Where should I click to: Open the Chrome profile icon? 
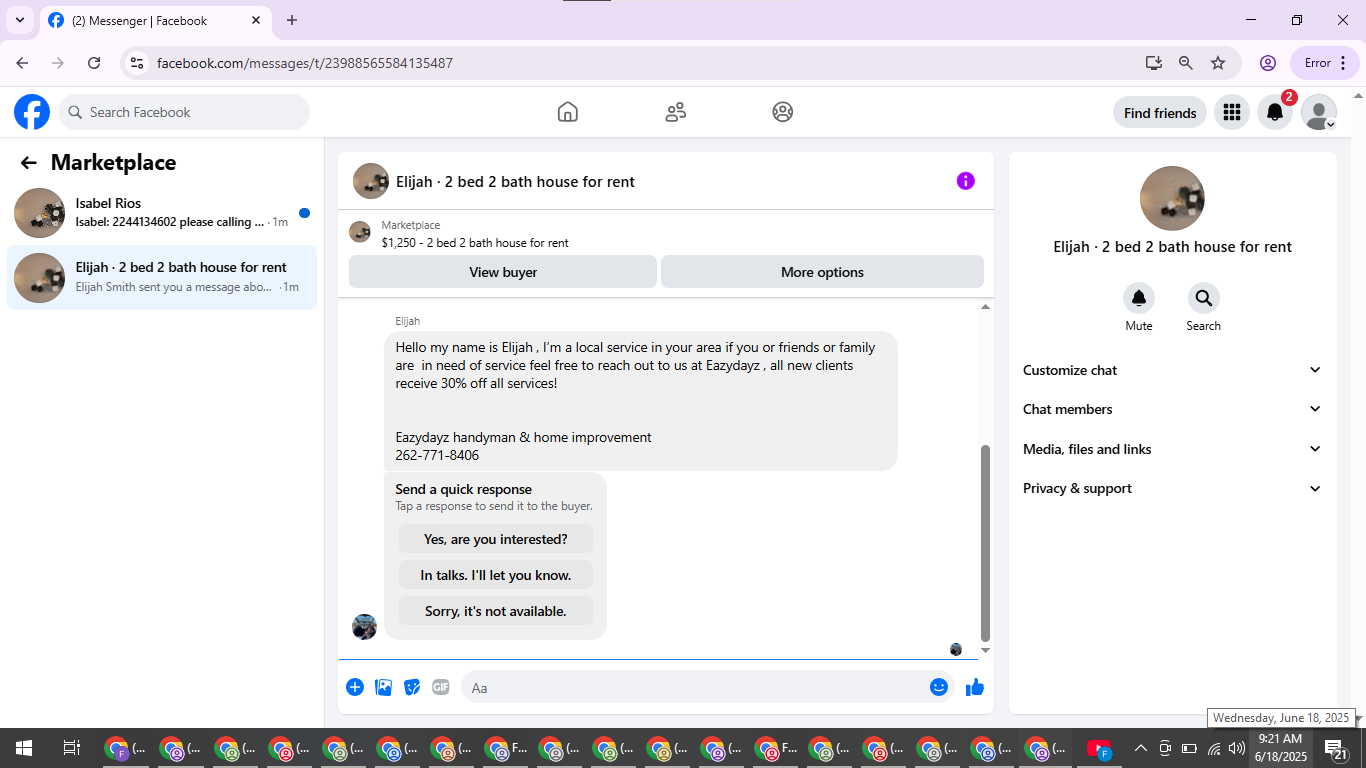coord(1268,63)
